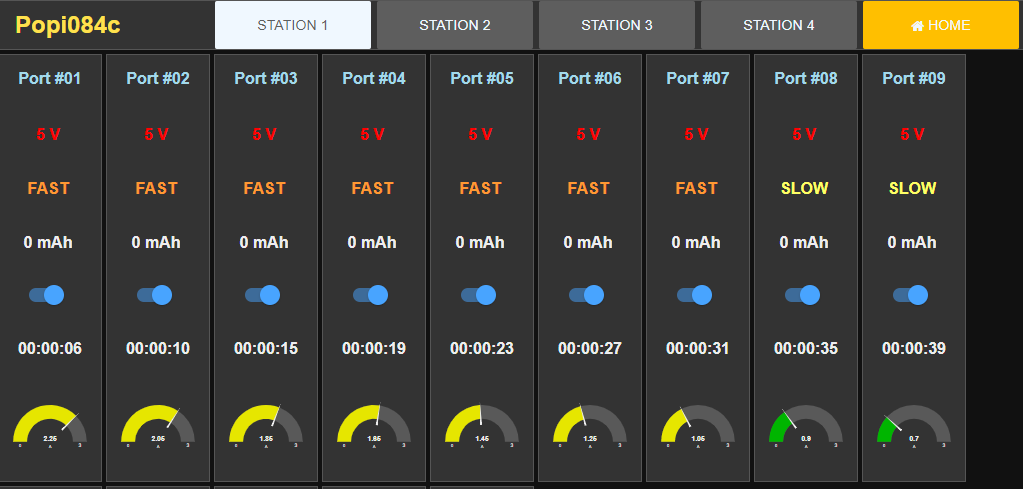Image resolution: width=1023 pixels, height=489 pixels.
Task: Click the FAST label on Port #07
Action: click(696, 188)
